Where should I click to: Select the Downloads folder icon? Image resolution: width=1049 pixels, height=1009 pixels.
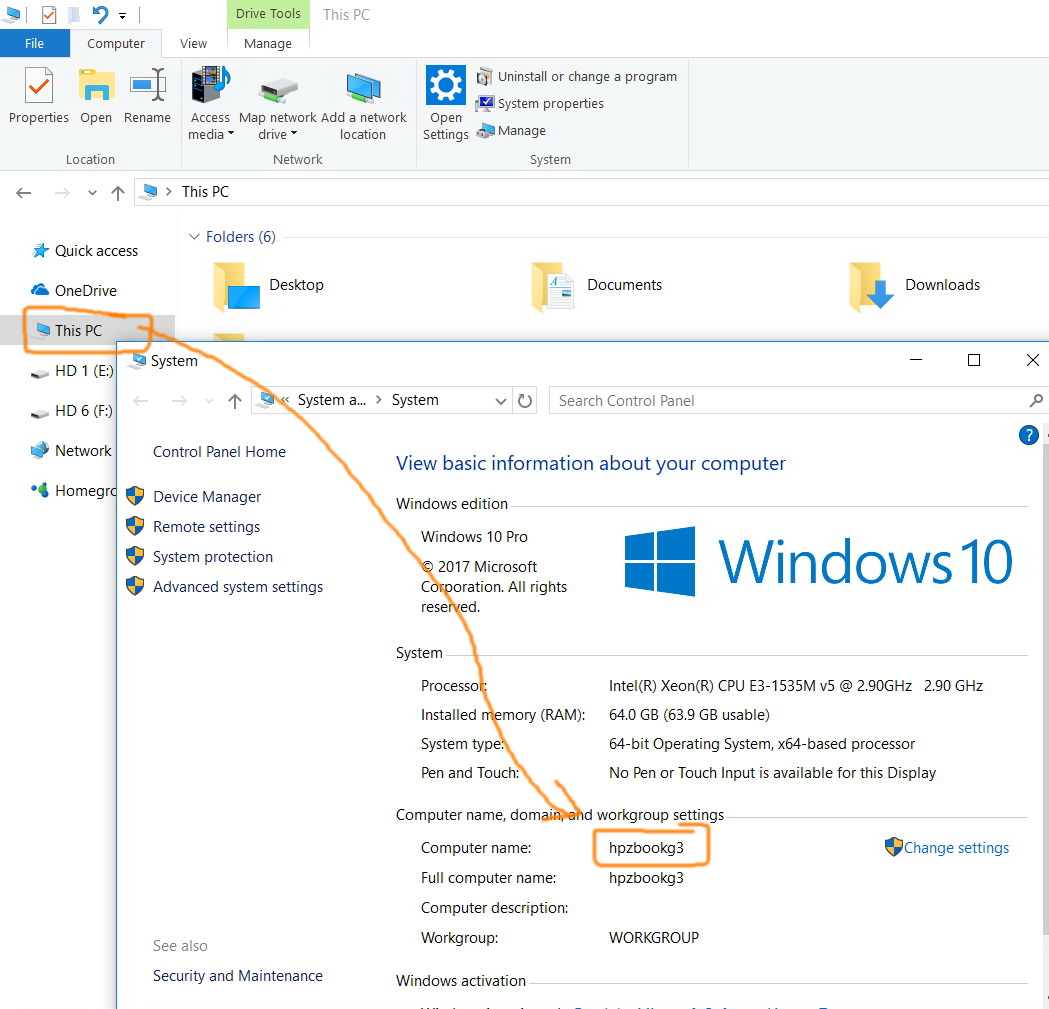tap(871, 286)
